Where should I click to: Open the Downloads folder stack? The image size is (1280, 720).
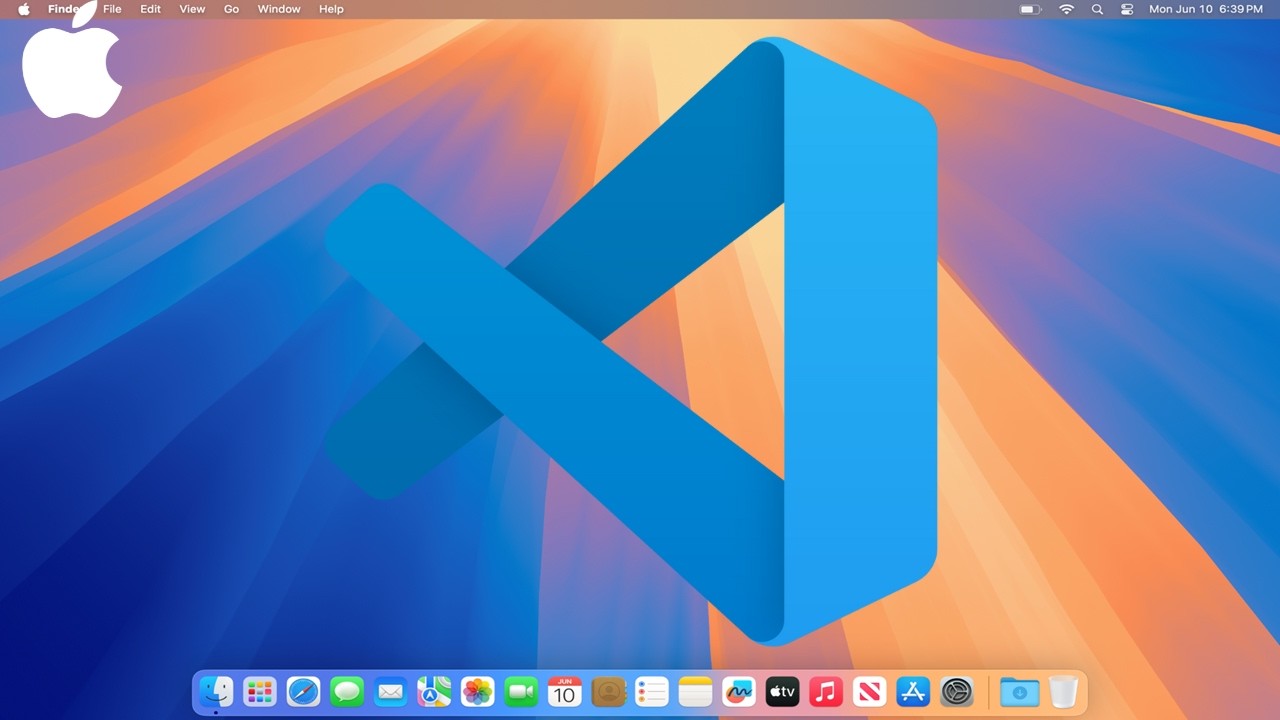point(1019,691)
